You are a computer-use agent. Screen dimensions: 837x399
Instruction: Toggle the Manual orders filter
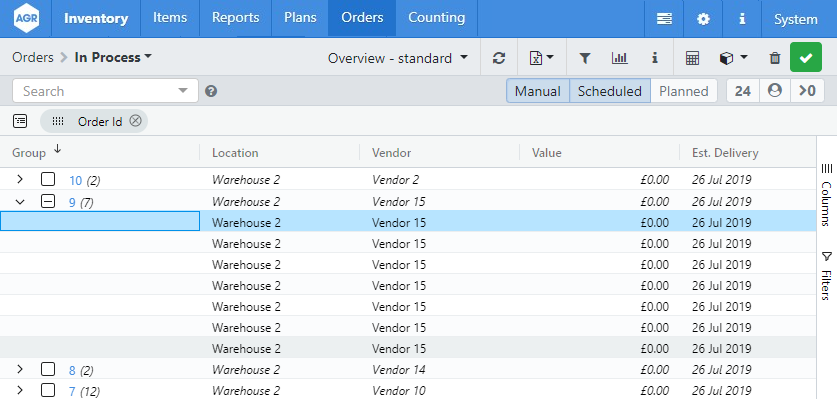click(x=538, y=91)
